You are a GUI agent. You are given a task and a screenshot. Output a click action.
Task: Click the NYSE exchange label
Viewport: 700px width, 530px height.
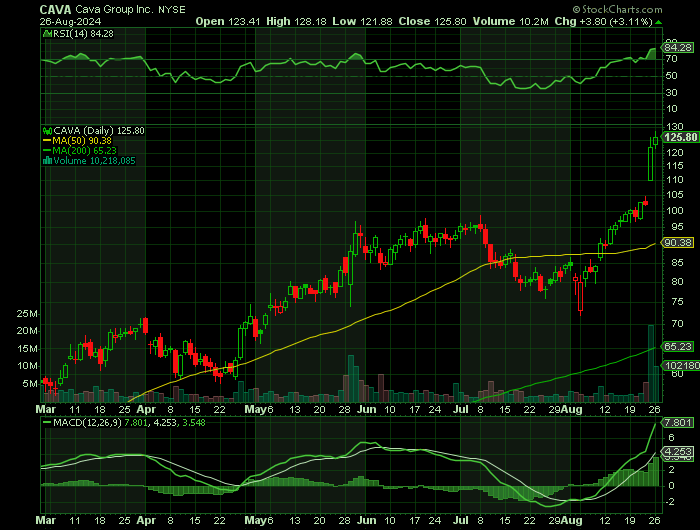pyautogui.click(x=172, y=9)
